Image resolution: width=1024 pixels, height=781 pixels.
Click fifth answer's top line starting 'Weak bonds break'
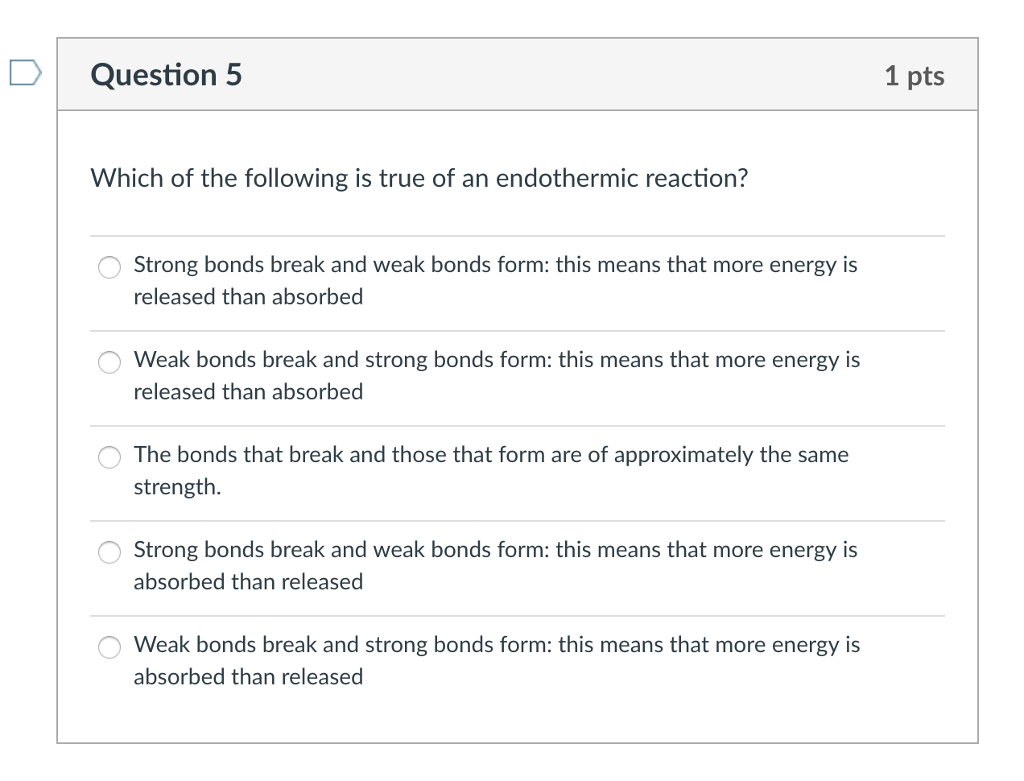tap(496, 645)
